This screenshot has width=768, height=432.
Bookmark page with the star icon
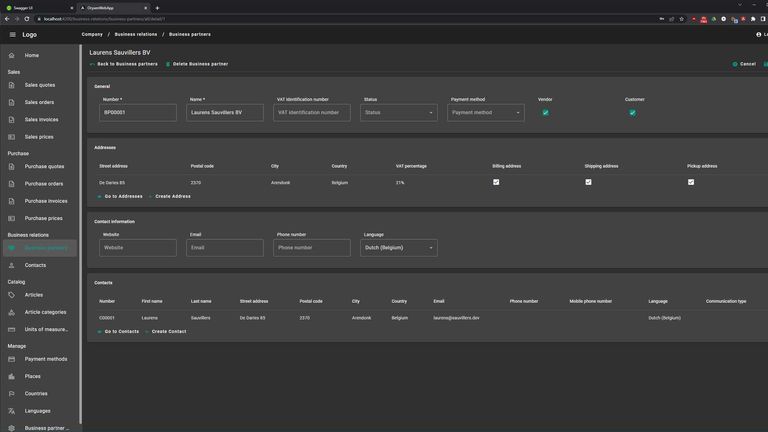(683, 19)
